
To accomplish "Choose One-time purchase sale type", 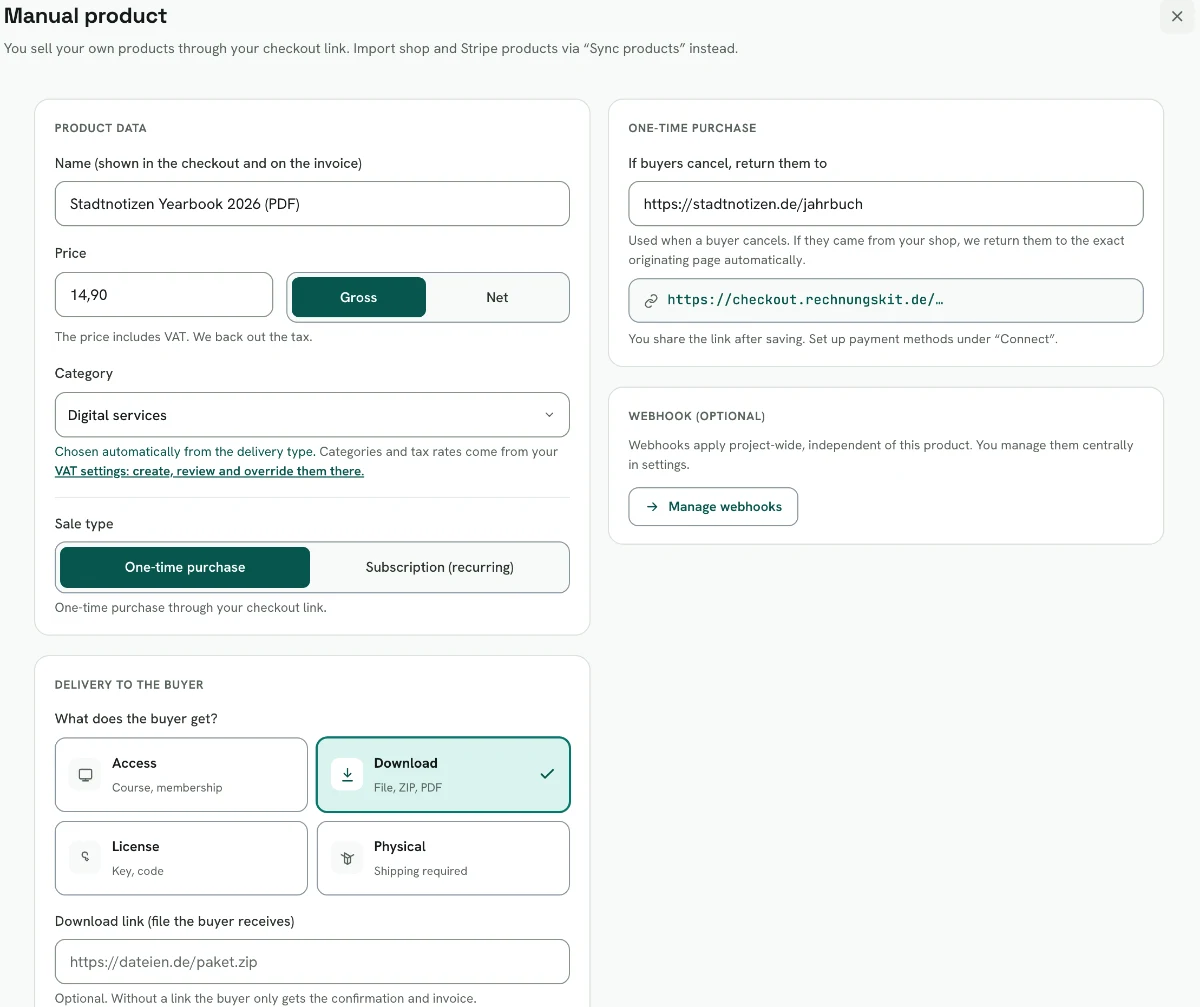I will (185, 567).
